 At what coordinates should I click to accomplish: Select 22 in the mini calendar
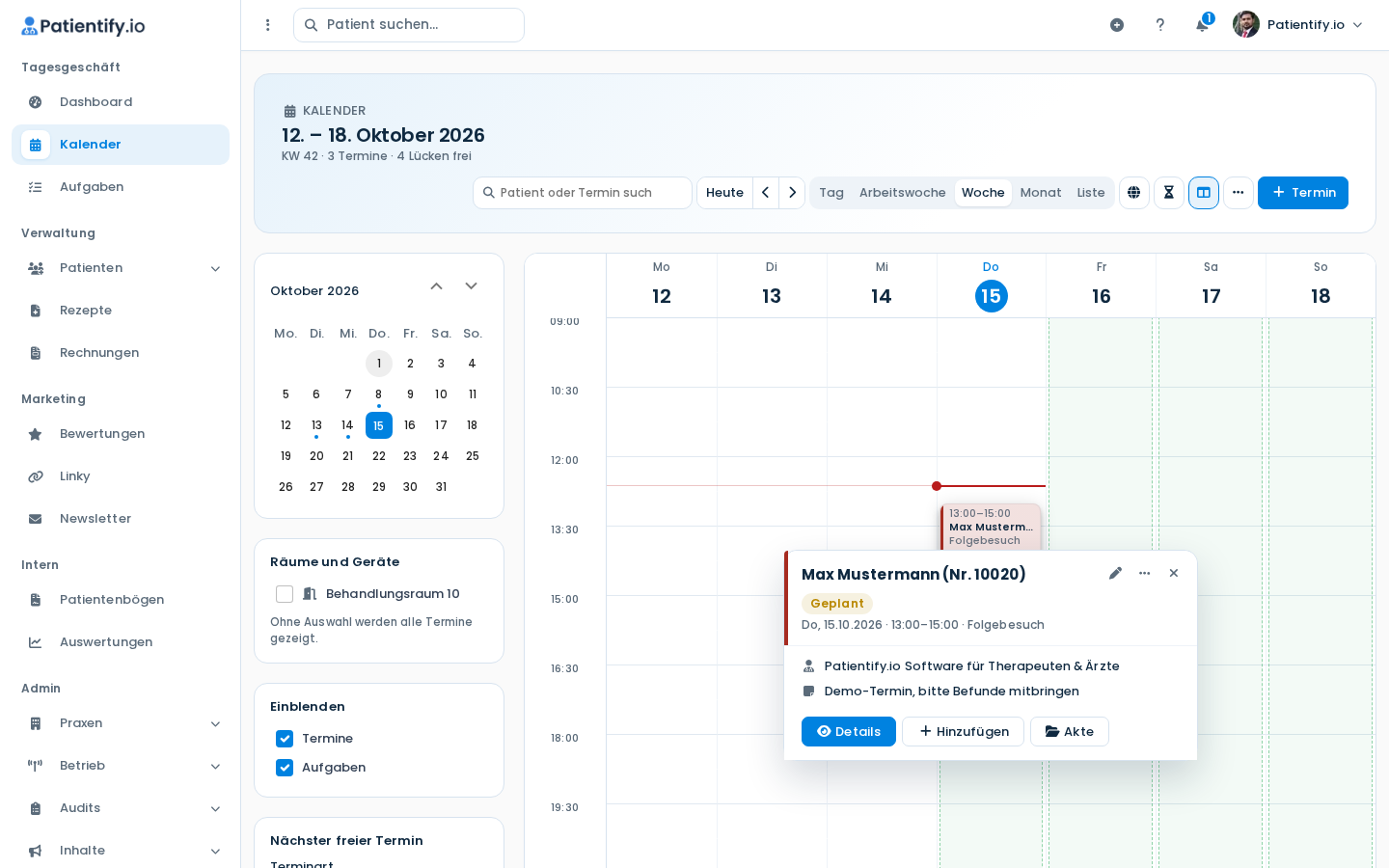379,456
